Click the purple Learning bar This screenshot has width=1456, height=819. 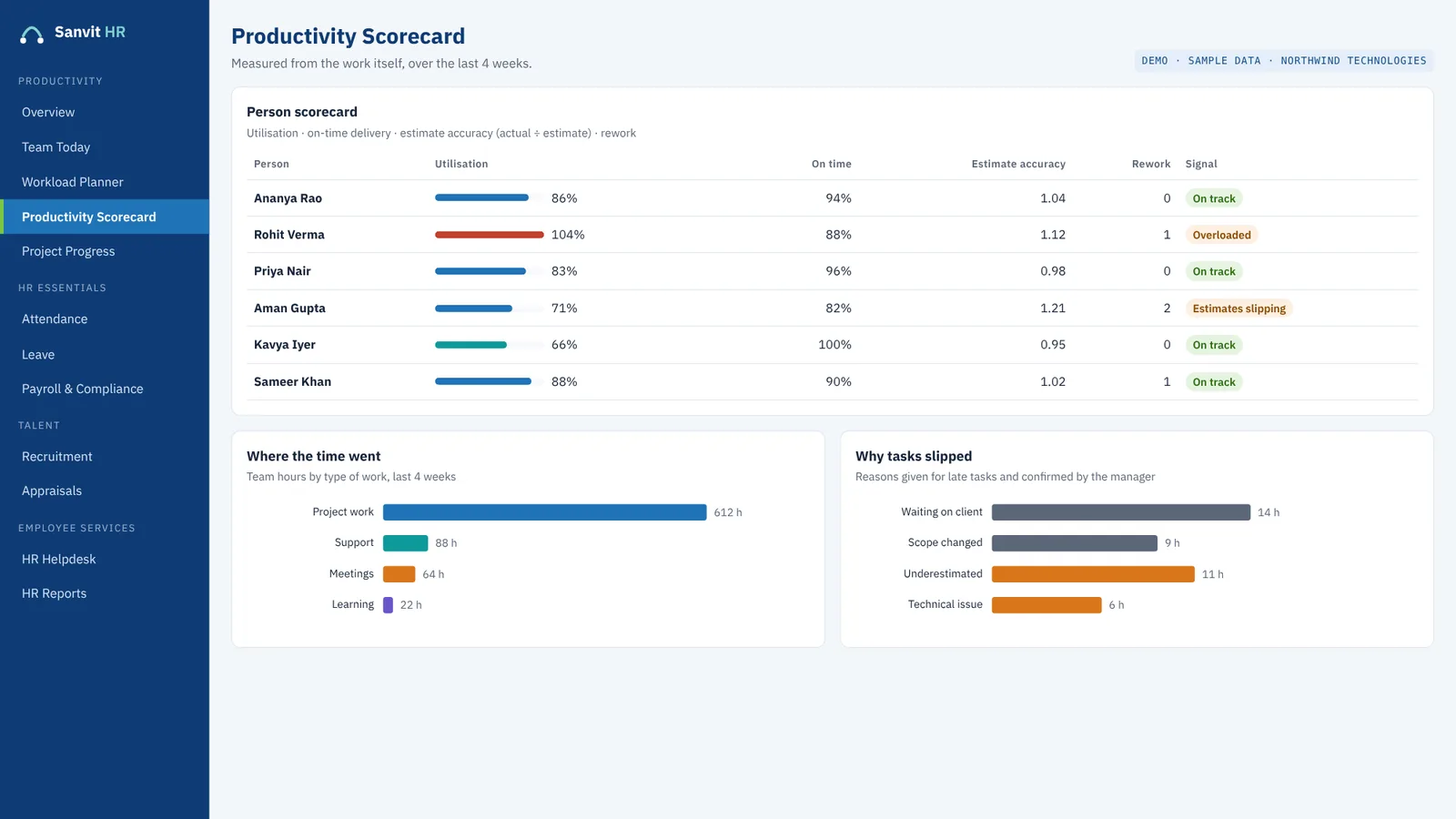pos(388,605)
